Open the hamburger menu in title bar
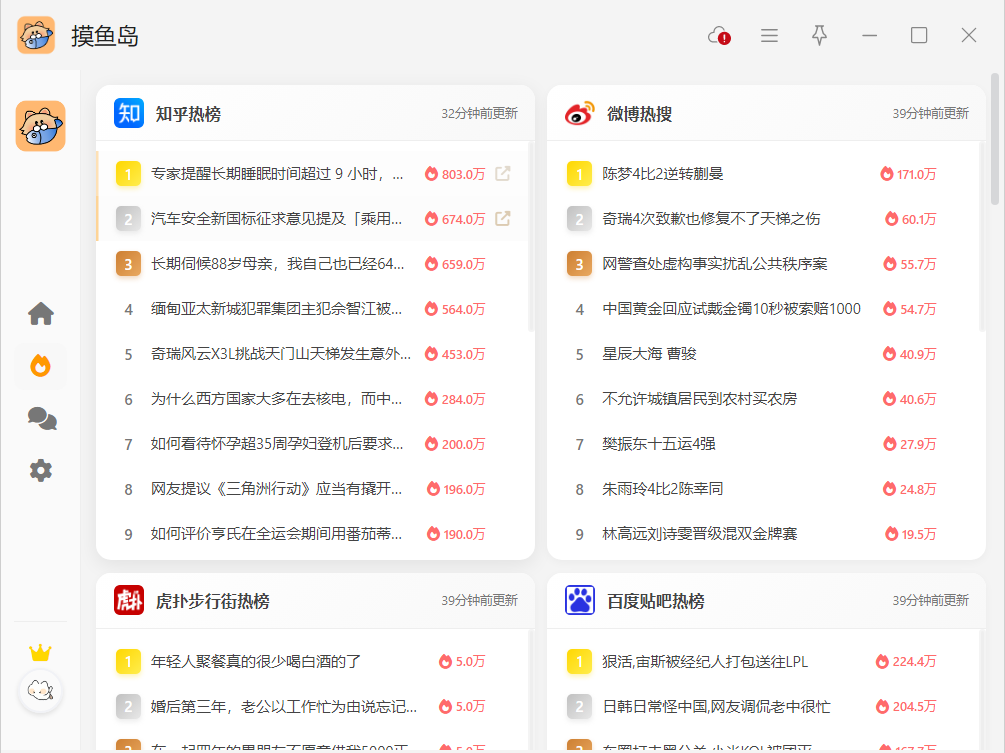Viewport: 1005px width, 753px height. pyautogui.click(x=769, y=36)
